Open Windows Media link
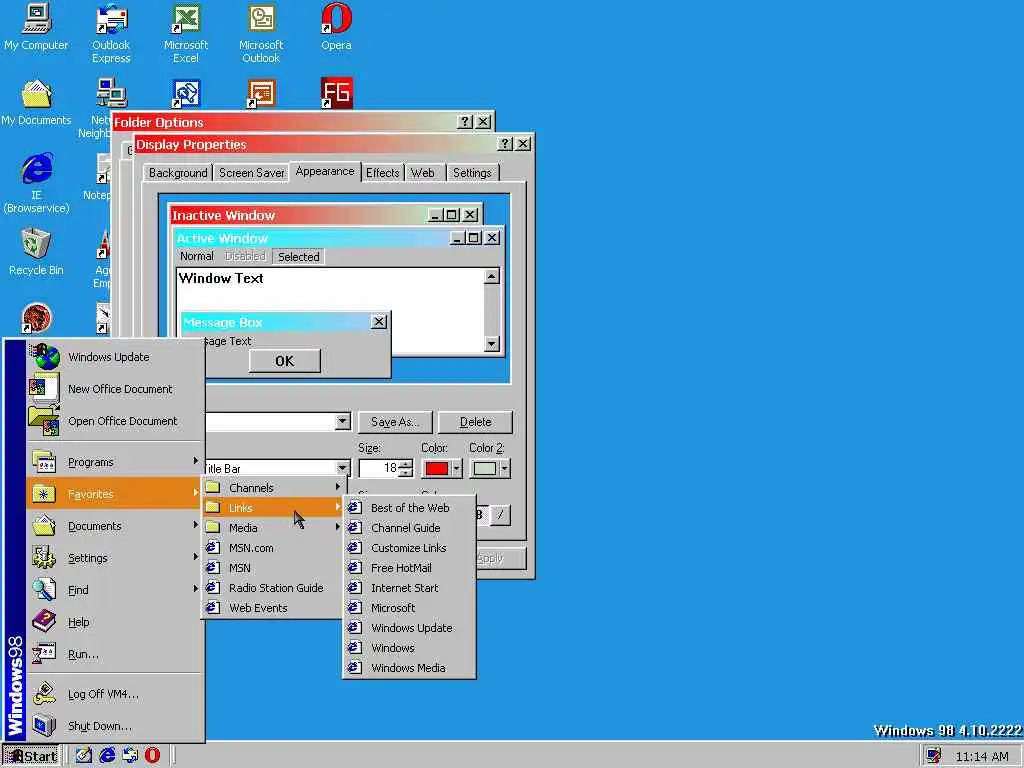This screenshot has width=1024, height=768. point(409,668)
